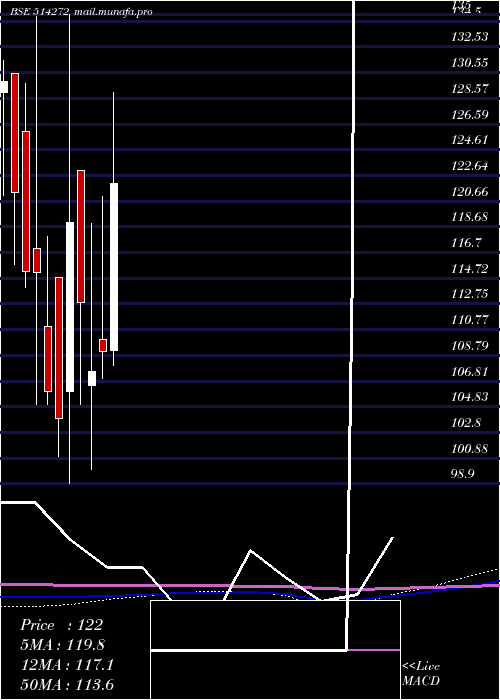This screenshot has height=700, width=500.
Task: Click the last tall white candlestick body
Action: pyautogui.click(x=114, y=267)
